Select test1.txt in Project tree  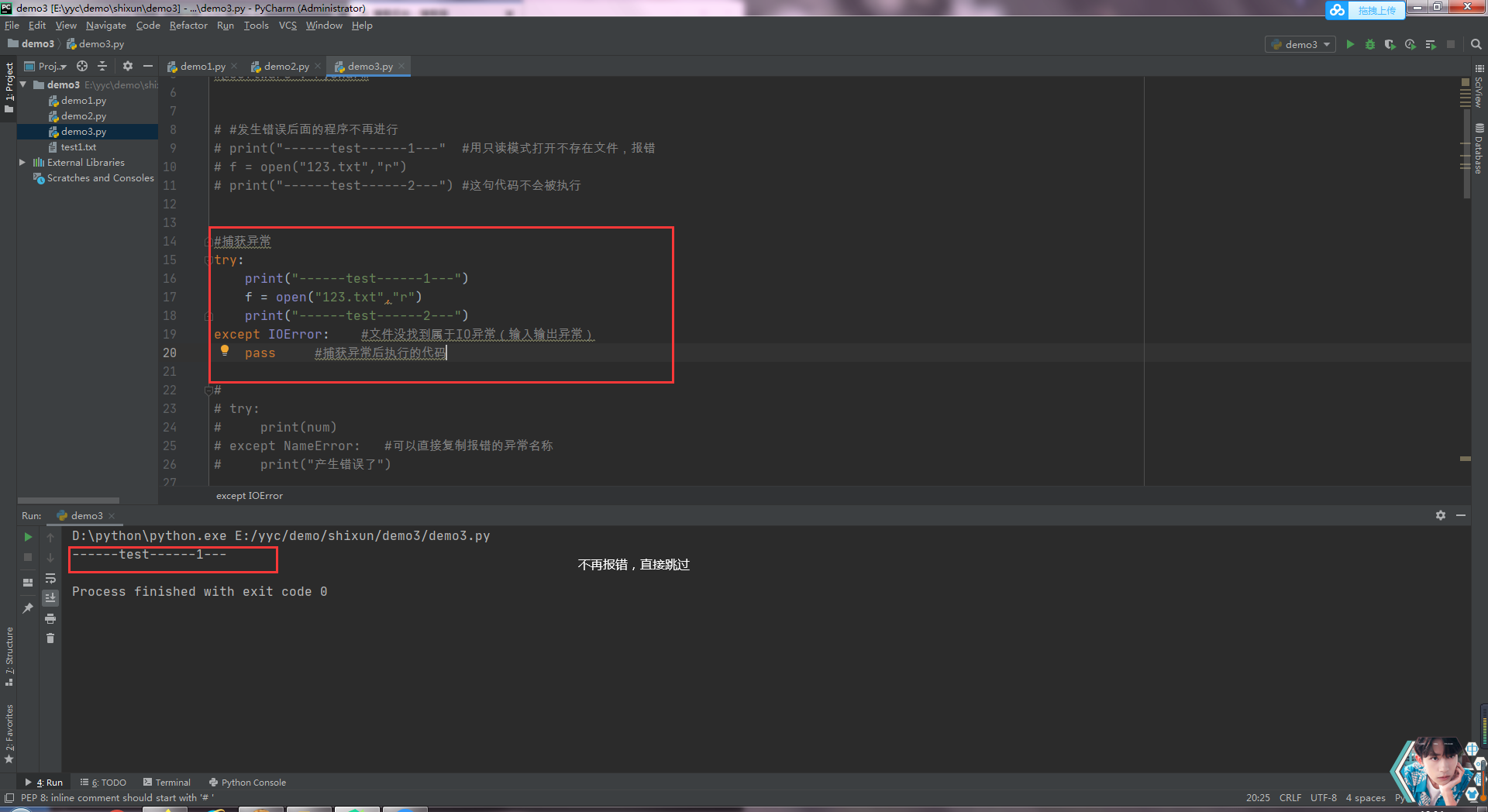point(78,147)
